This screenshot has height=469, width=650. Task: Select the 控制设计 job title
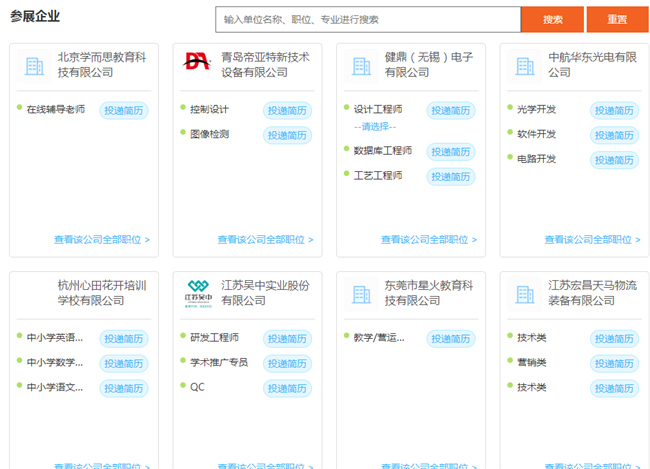209,109
